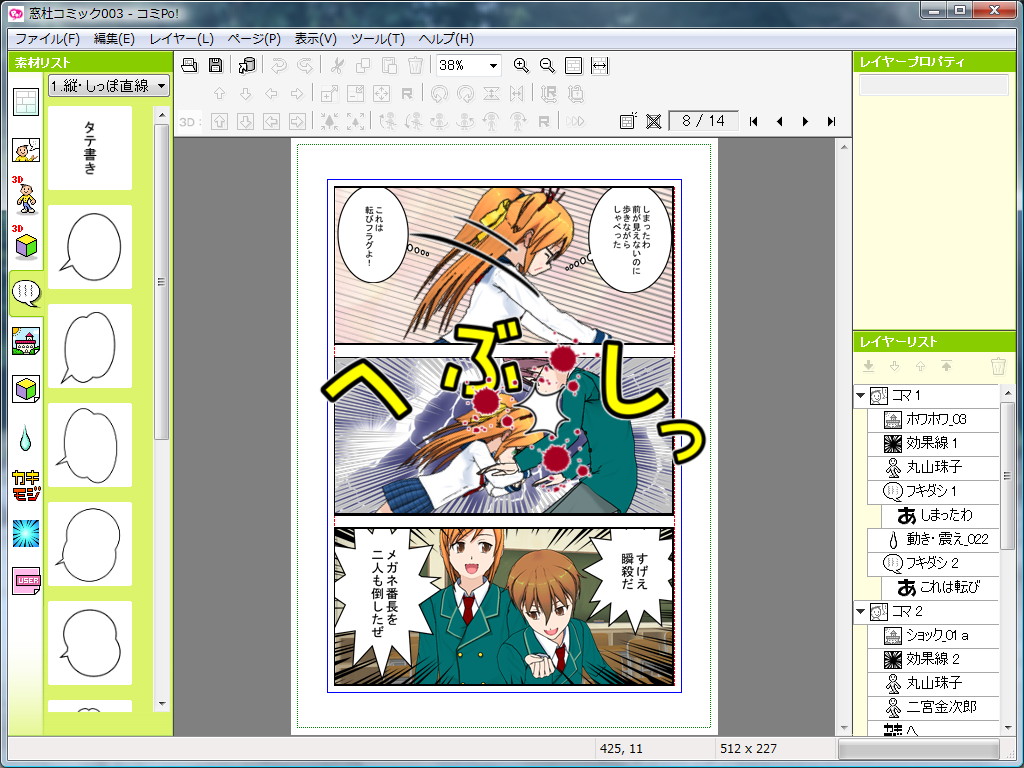Open the zoom percentage dropdown

494,65
